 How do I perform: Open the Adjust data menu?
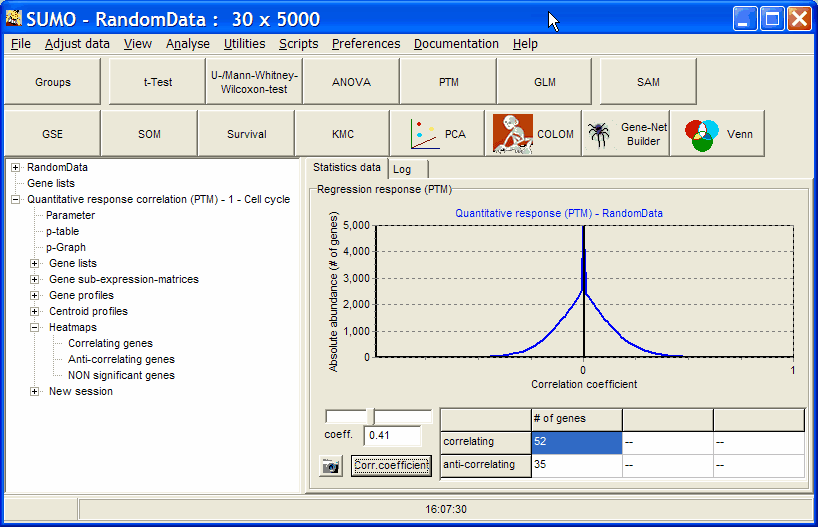(x=77, y=44)
